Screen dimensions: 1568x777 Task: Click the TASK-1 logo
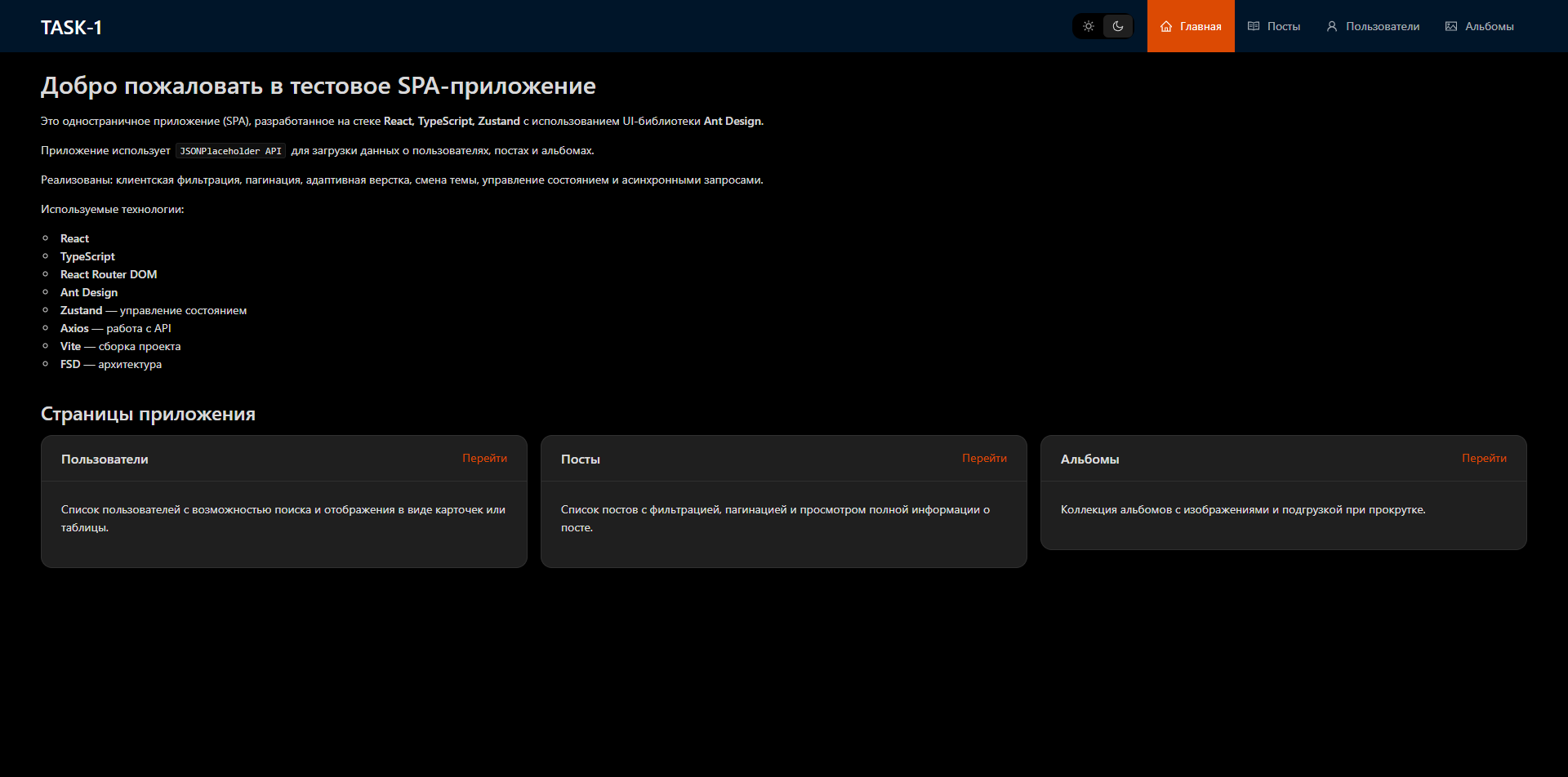pos(72,27)
